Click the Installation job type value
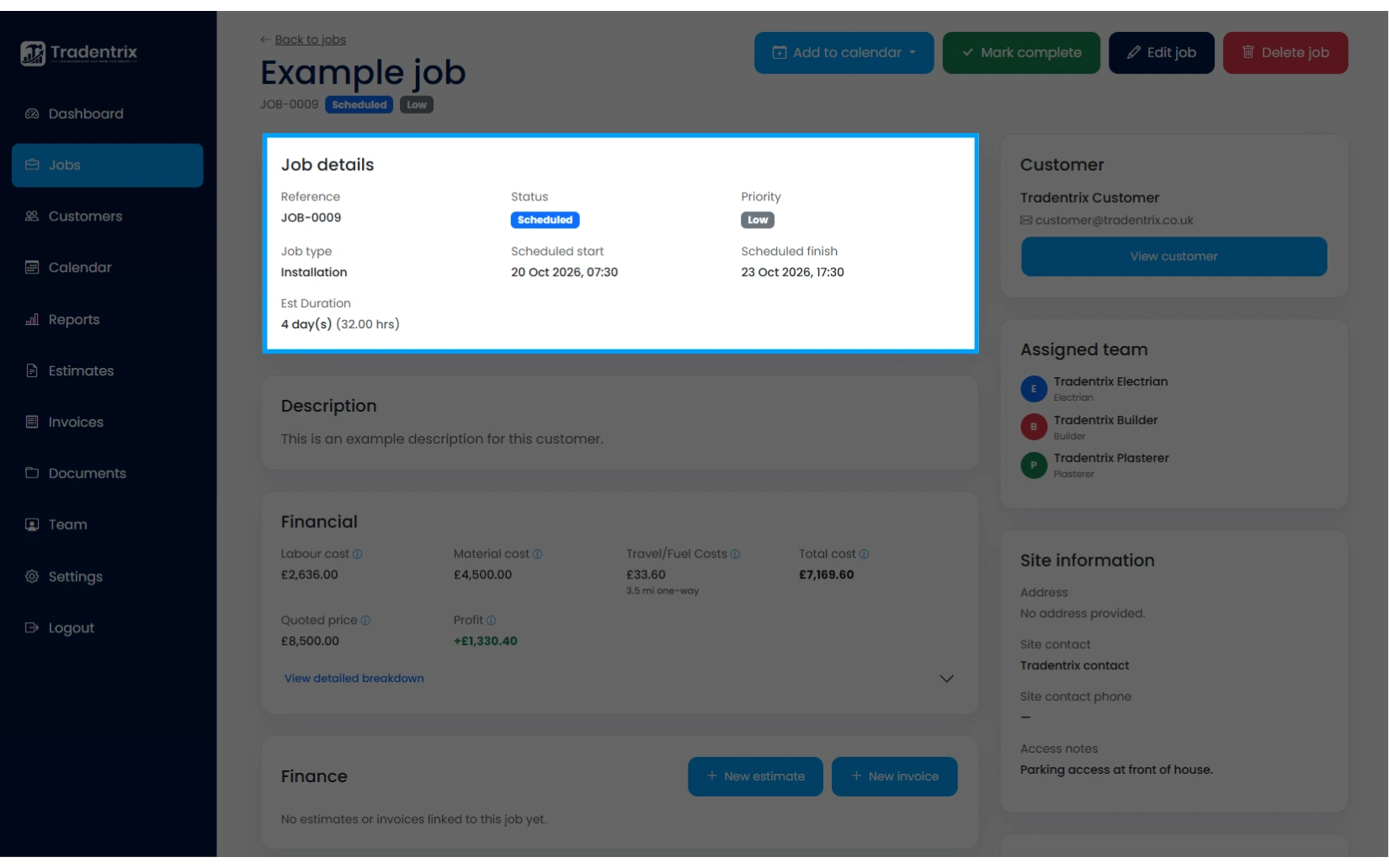 click(314, 273)
